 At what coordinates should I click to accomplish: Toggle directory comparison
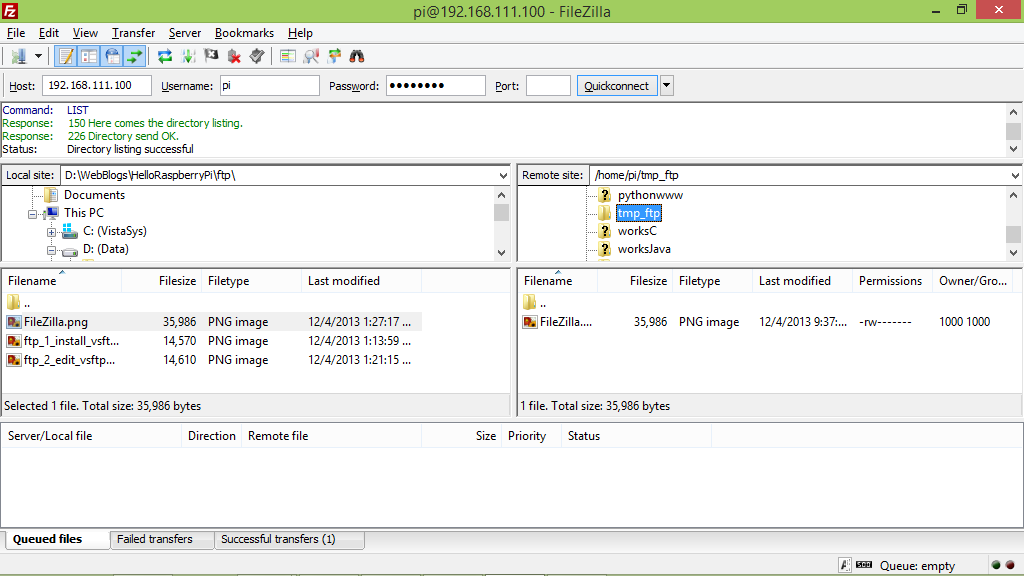(x=311, y=56)
